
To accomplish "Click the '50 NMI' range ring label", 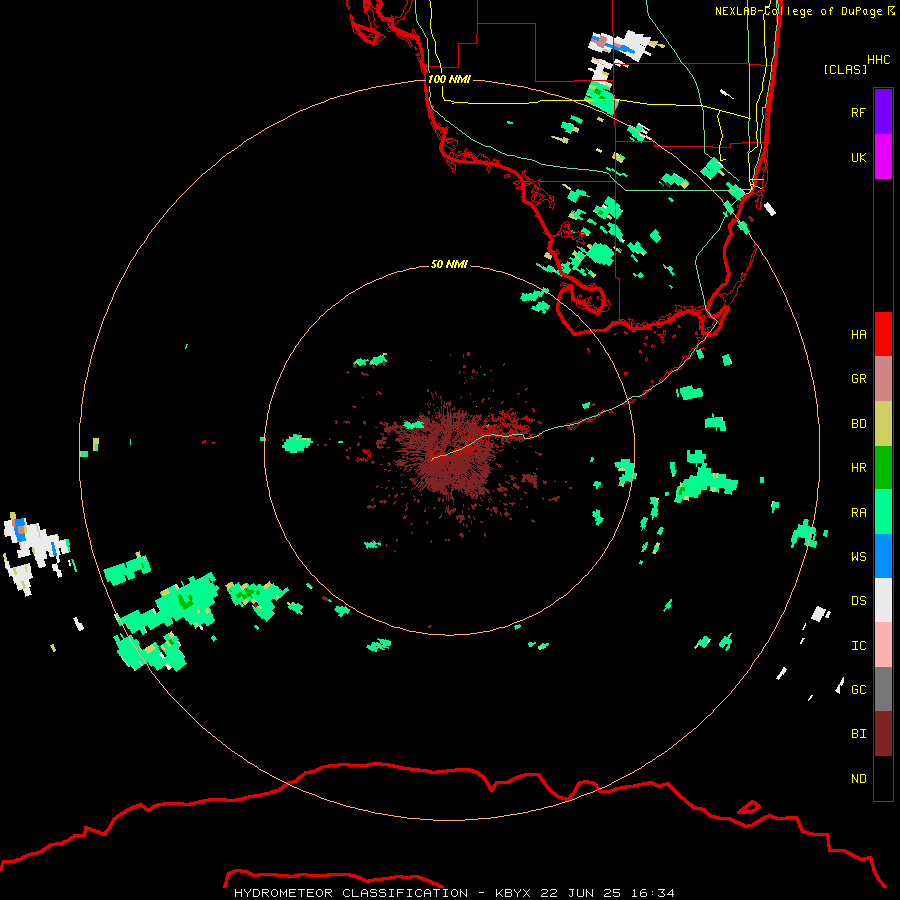I will click(449, 264).
